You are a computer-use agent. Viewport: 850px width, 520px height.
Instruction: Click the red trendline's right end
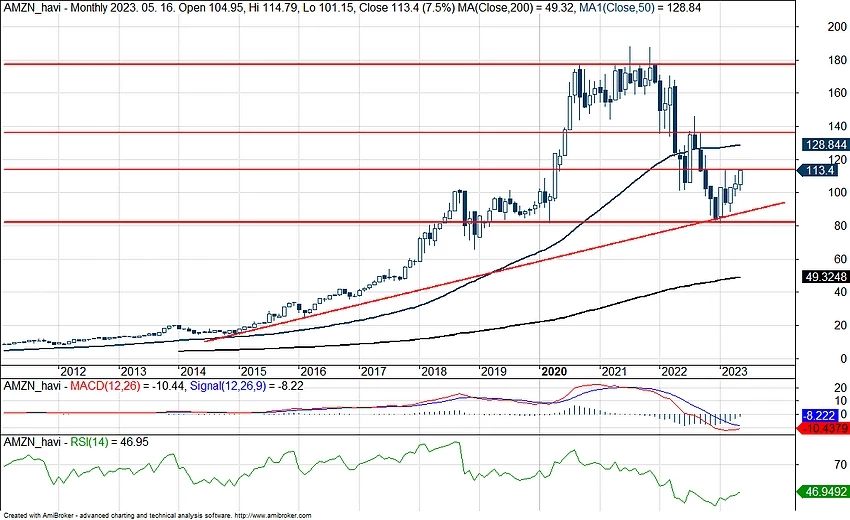point(784,203)
